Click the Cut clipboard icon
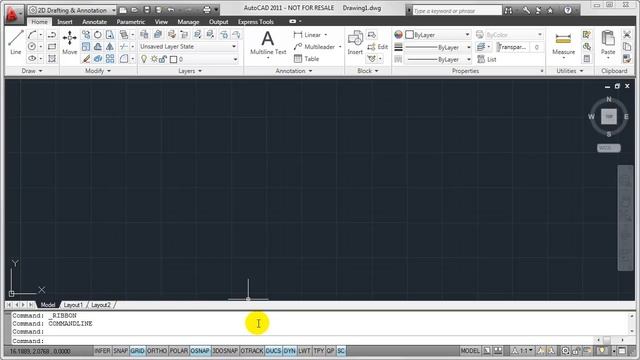The image size is (640, 360). click(627, 35)
